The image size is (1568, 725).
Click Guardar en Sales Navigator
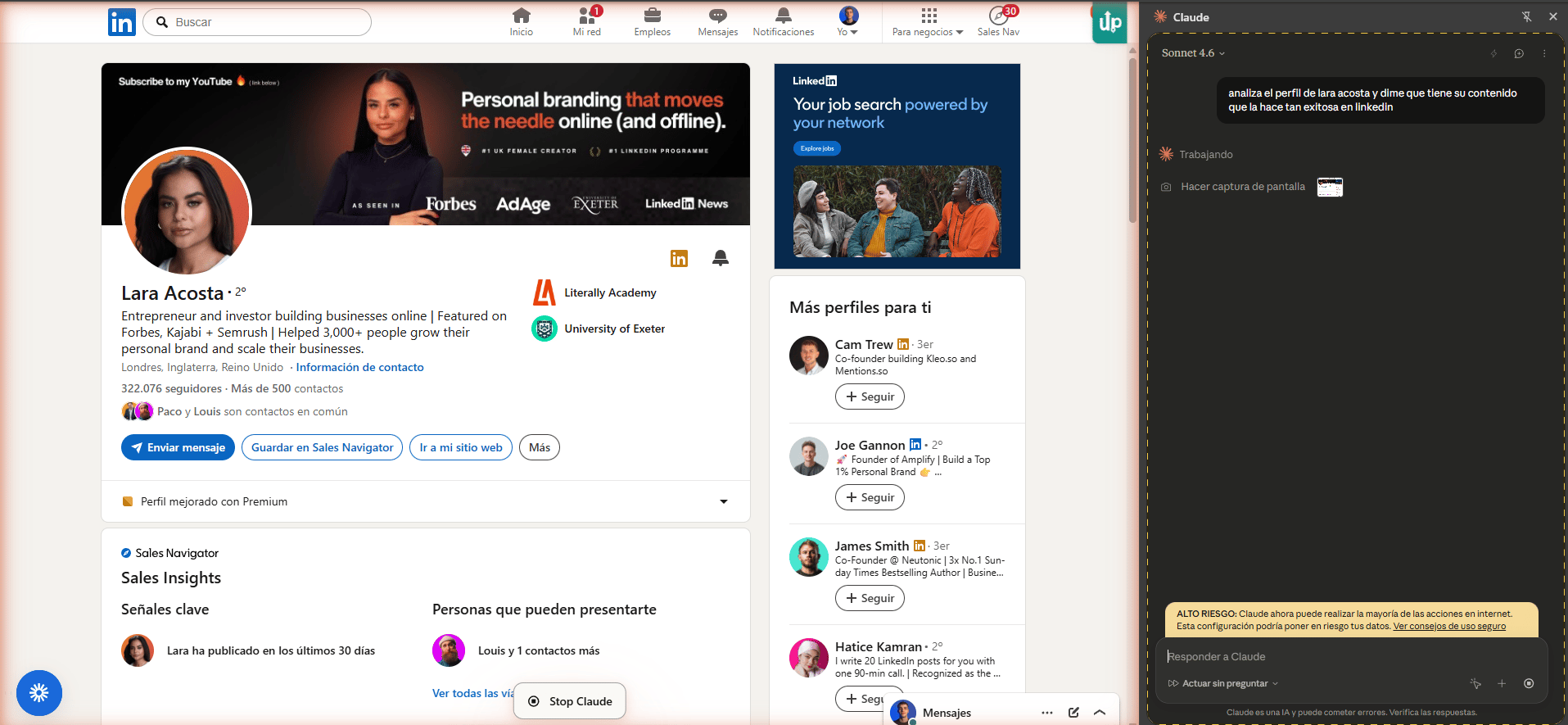point(323,447)
